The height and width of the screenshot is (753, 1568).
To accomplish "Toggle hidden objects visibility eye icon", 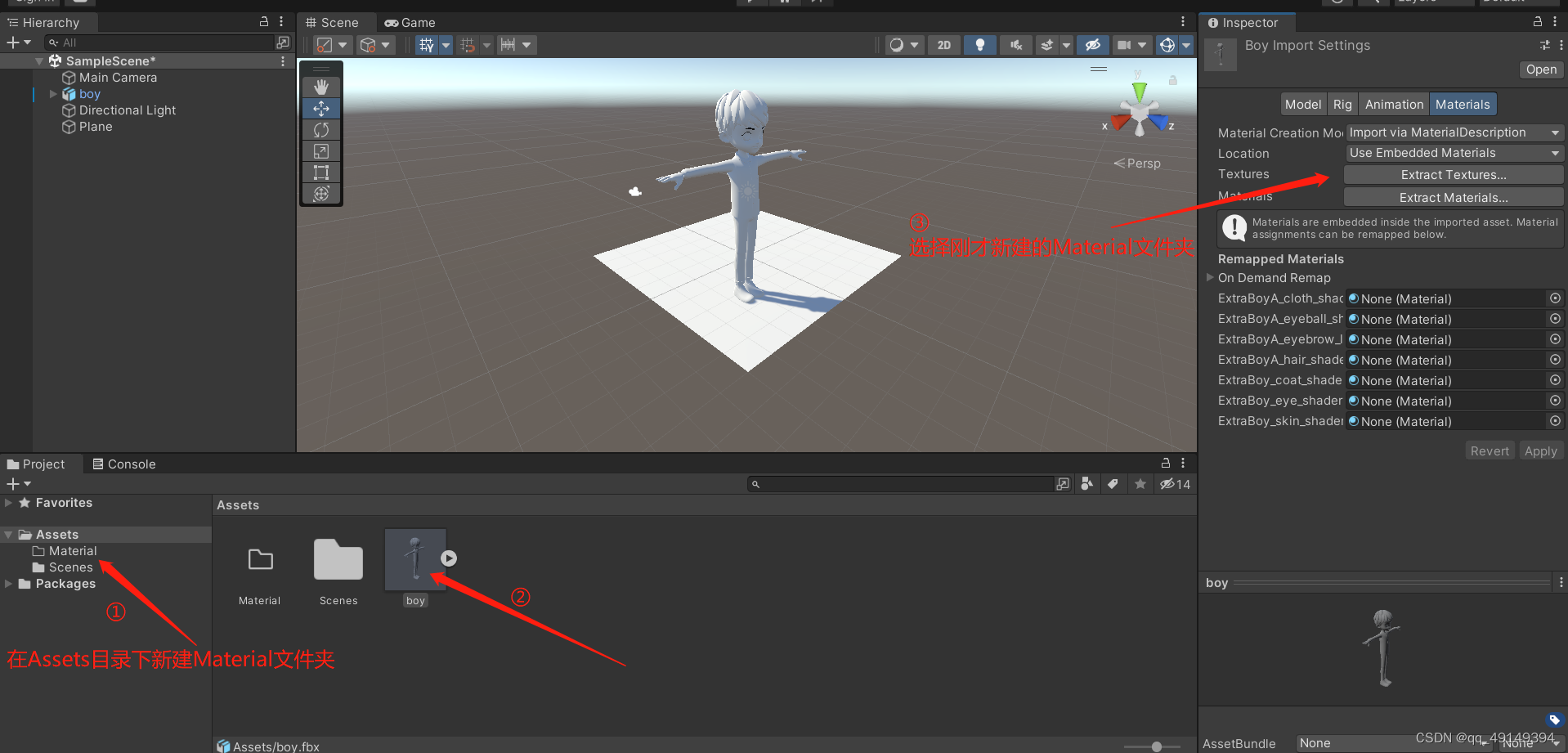I will click(1093, 45).
